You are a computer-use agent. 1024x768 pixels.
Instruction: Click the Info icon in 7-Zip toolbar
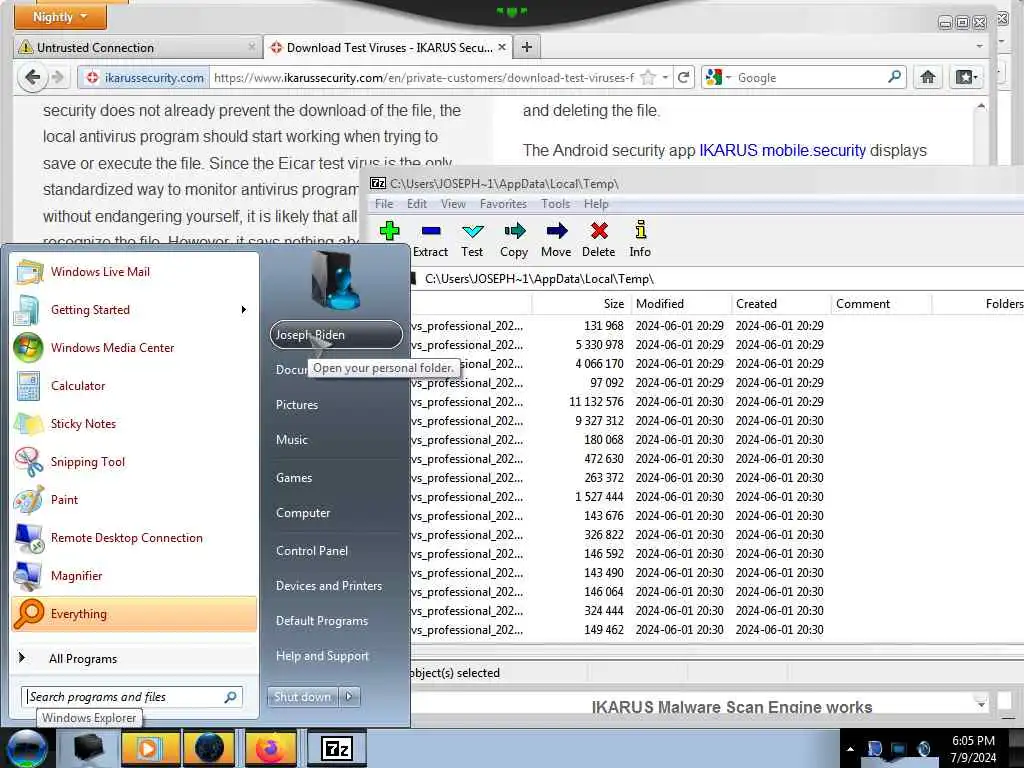pyautogui.click(x=641, y=229)
